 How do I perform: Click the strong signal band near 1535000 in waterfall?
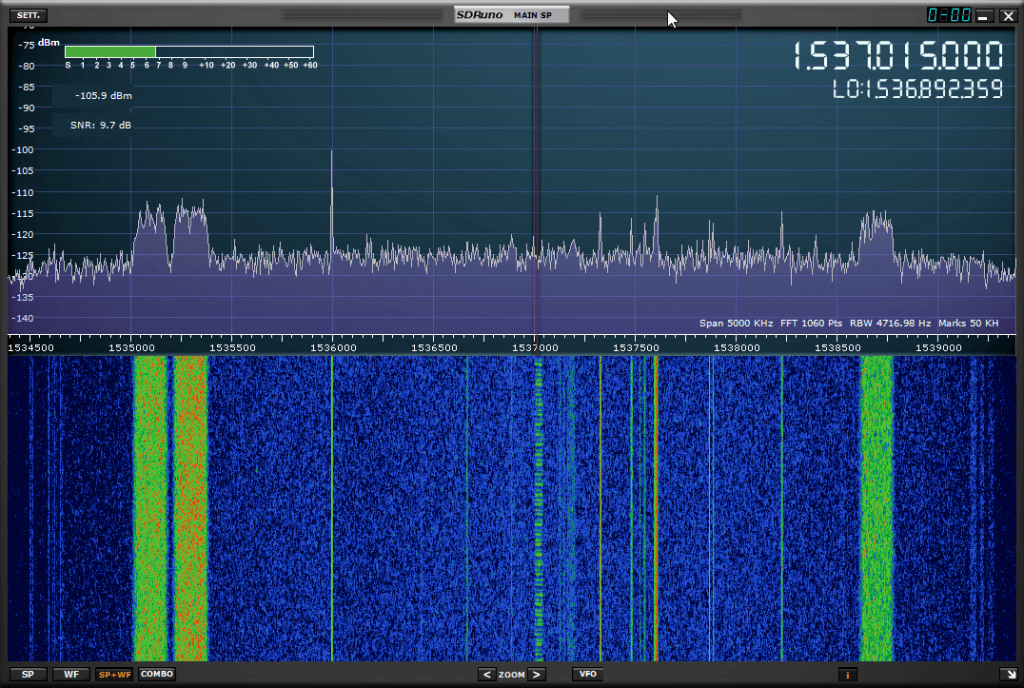150,500
